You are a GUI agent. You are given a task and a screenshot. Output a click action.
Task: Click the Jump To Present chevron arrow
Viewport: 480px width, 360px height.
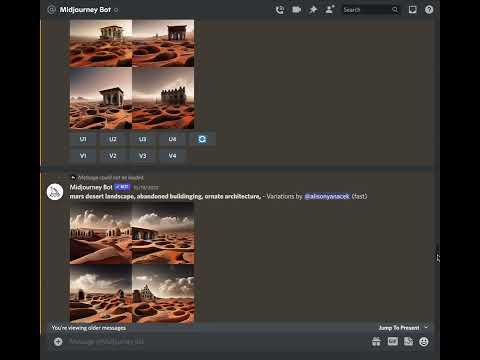point(426,328)
